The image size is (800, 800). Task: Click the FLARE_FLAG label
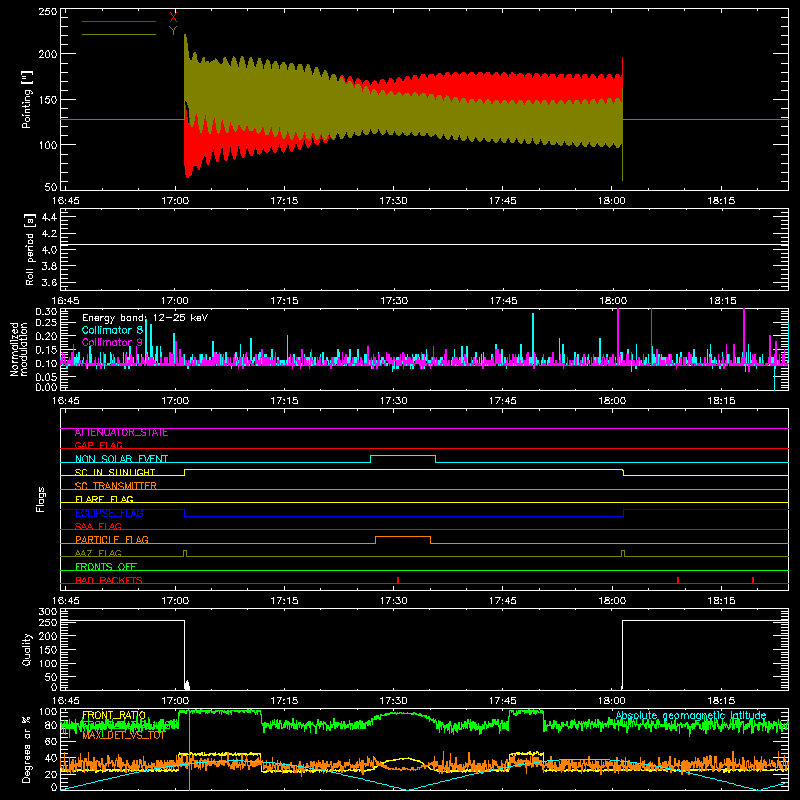coord(104,499)
